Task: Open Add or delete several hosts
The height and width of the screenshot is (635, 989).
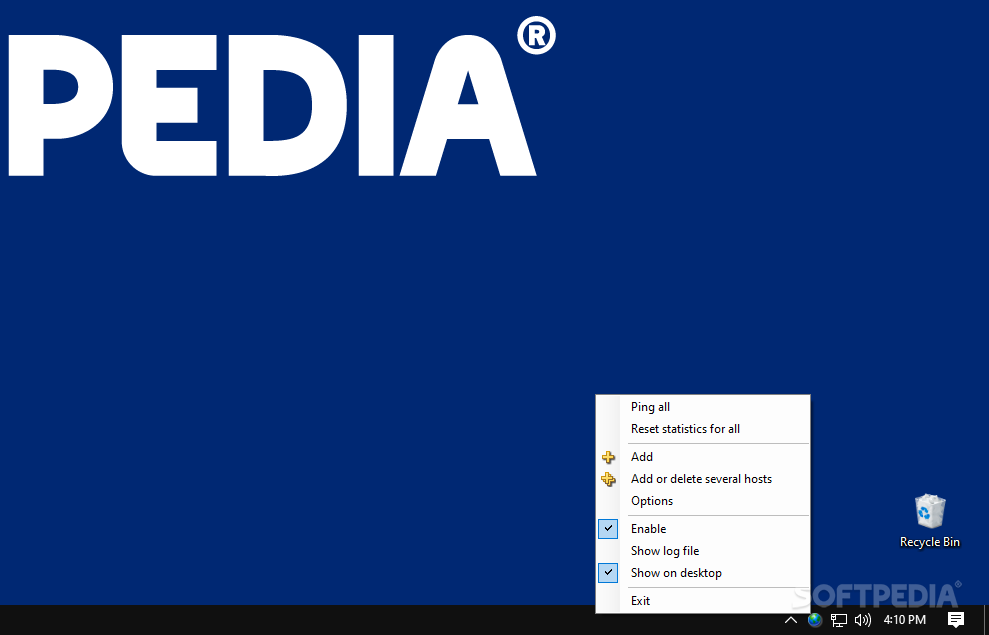Action: (703, 479)
